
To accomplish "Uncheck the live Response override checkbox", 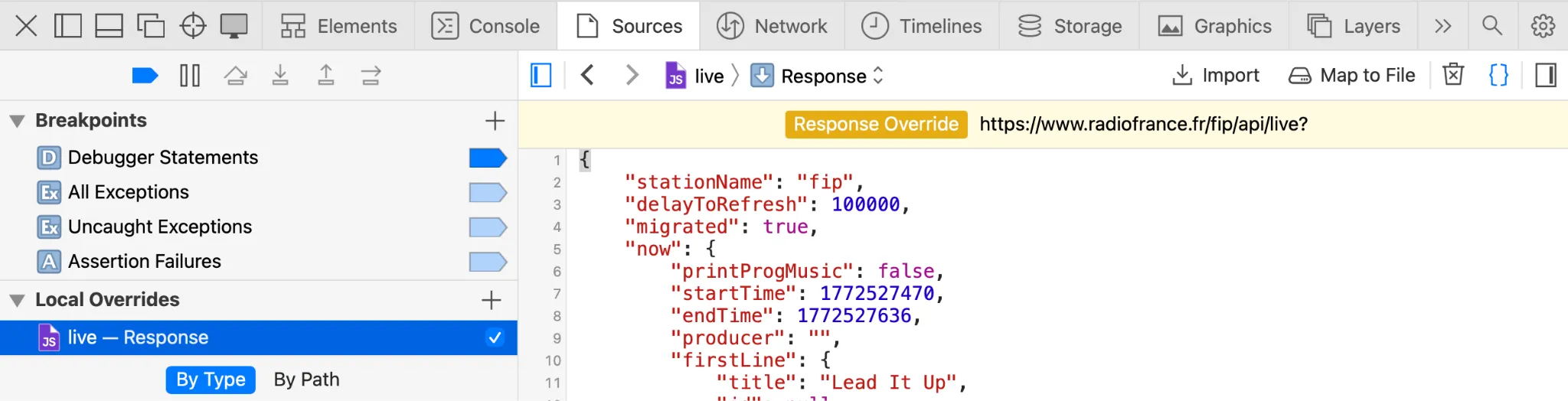I will [495, 337].
